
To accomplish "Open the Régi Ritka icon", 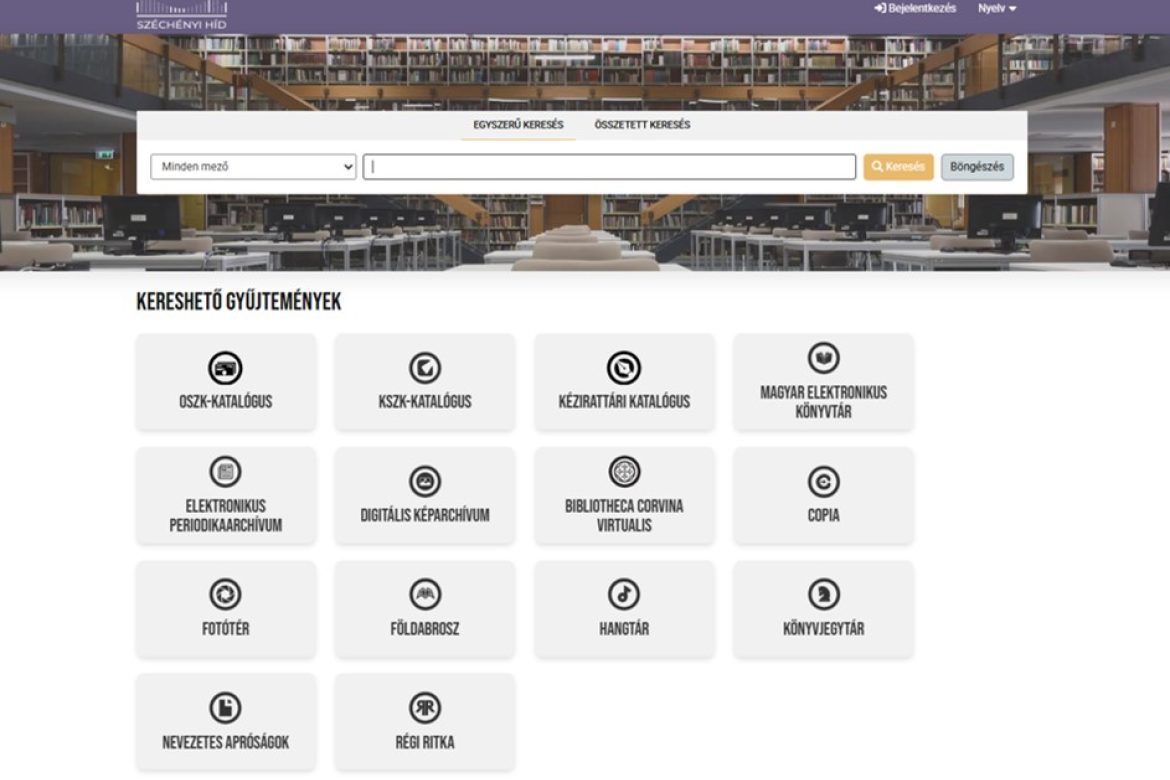I will (425, 708).
